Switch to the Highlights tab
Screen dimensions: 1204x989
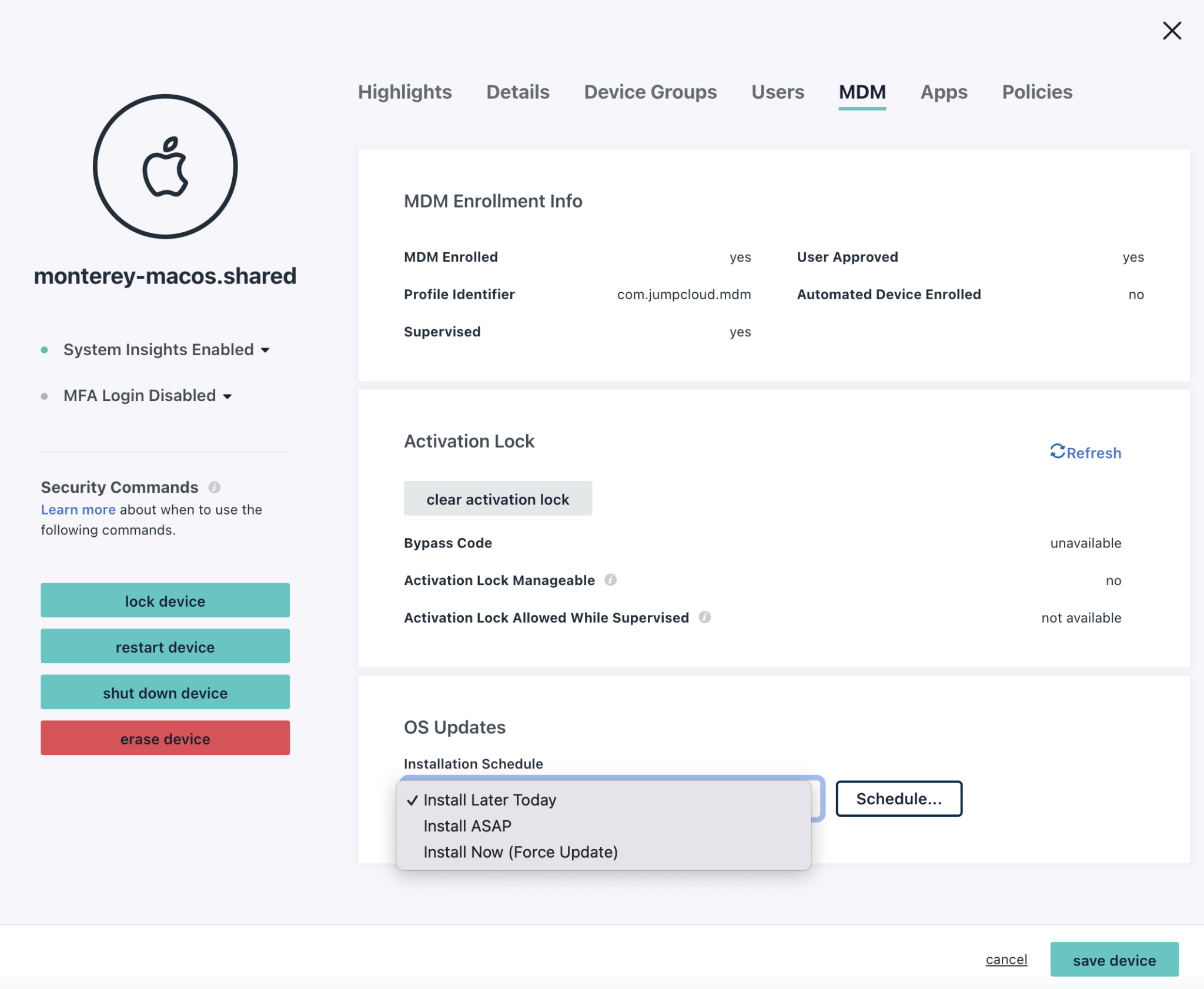pyautogui.click(x=404, y=92)
